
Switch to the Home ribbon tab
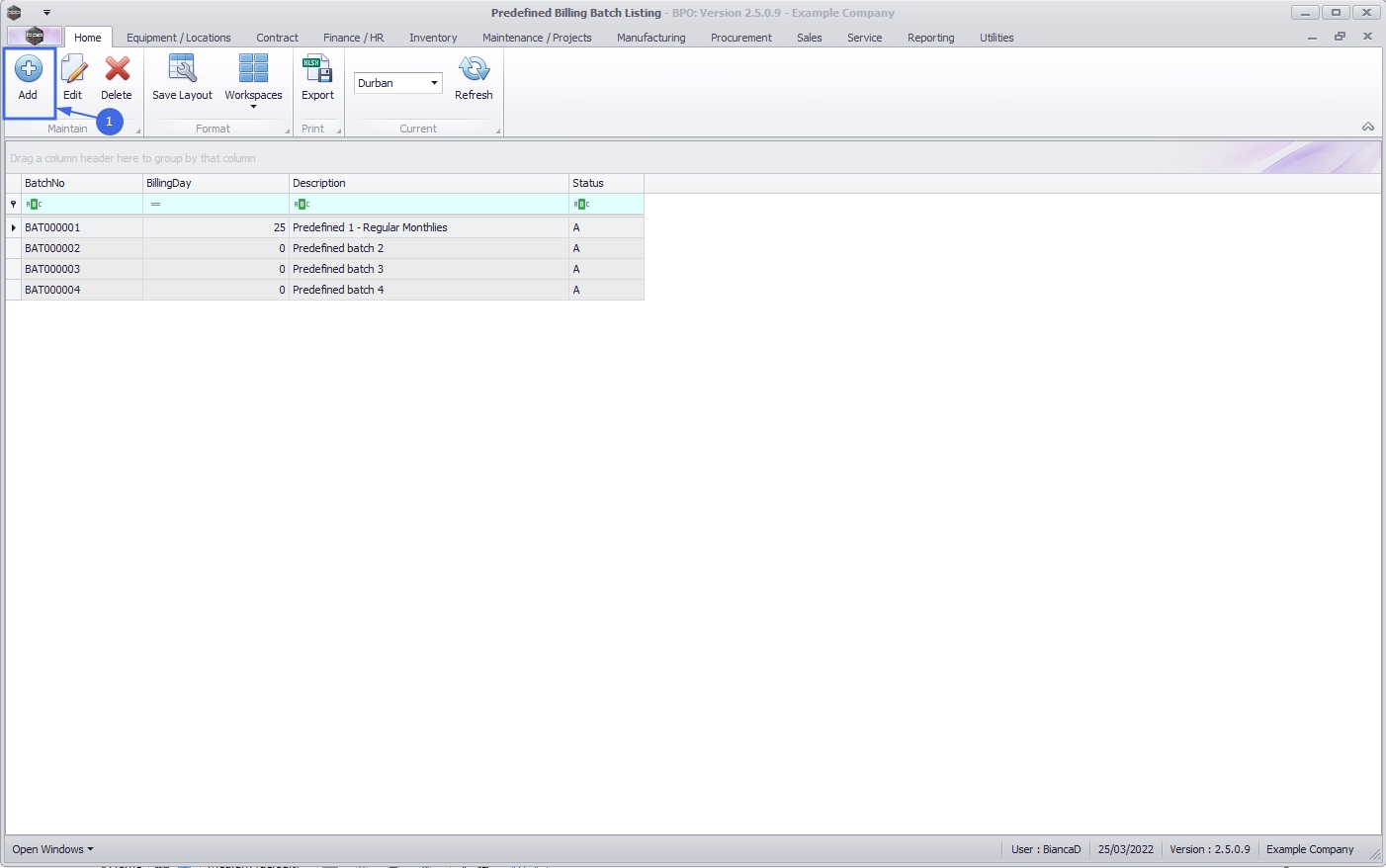88,38
